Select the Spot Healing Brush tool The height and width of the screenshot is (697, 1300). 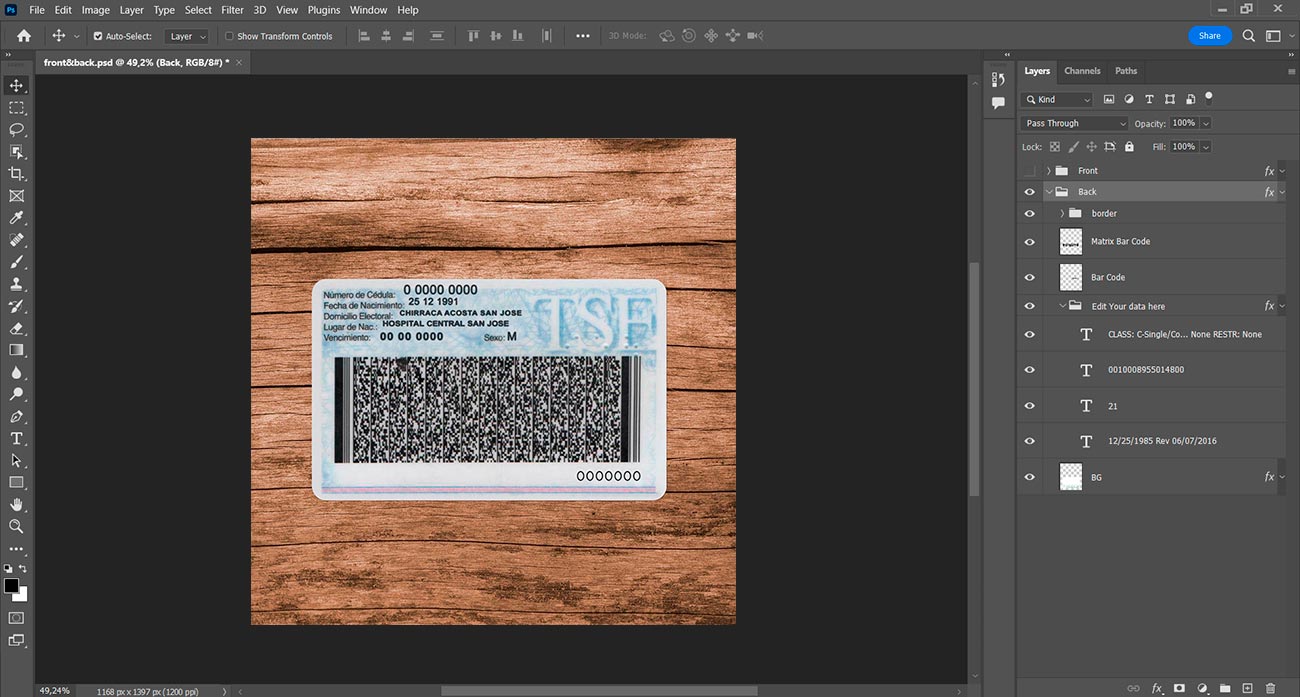[x=16, y=240]
